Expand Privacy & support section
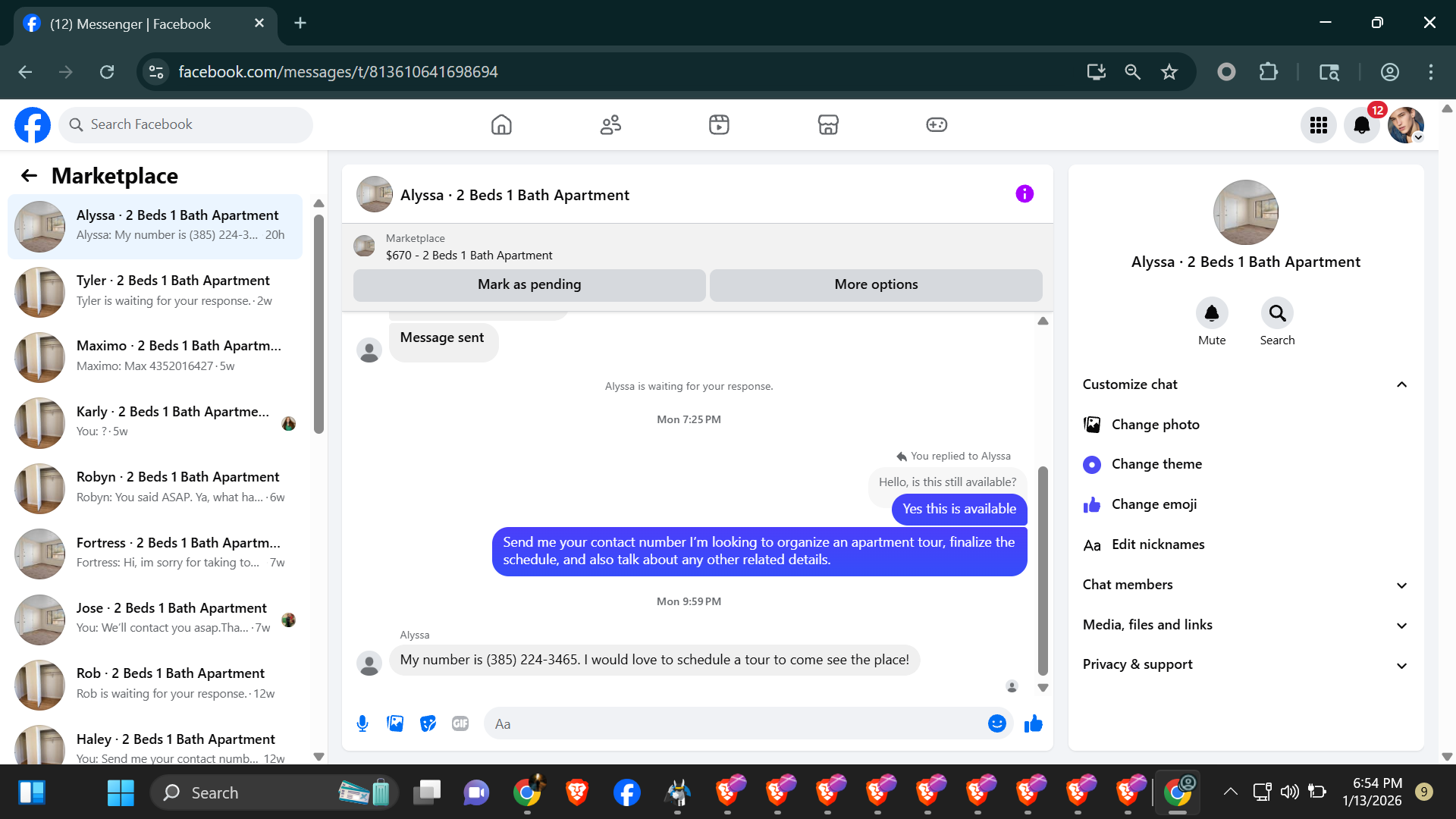 (x=1401, y=665)
